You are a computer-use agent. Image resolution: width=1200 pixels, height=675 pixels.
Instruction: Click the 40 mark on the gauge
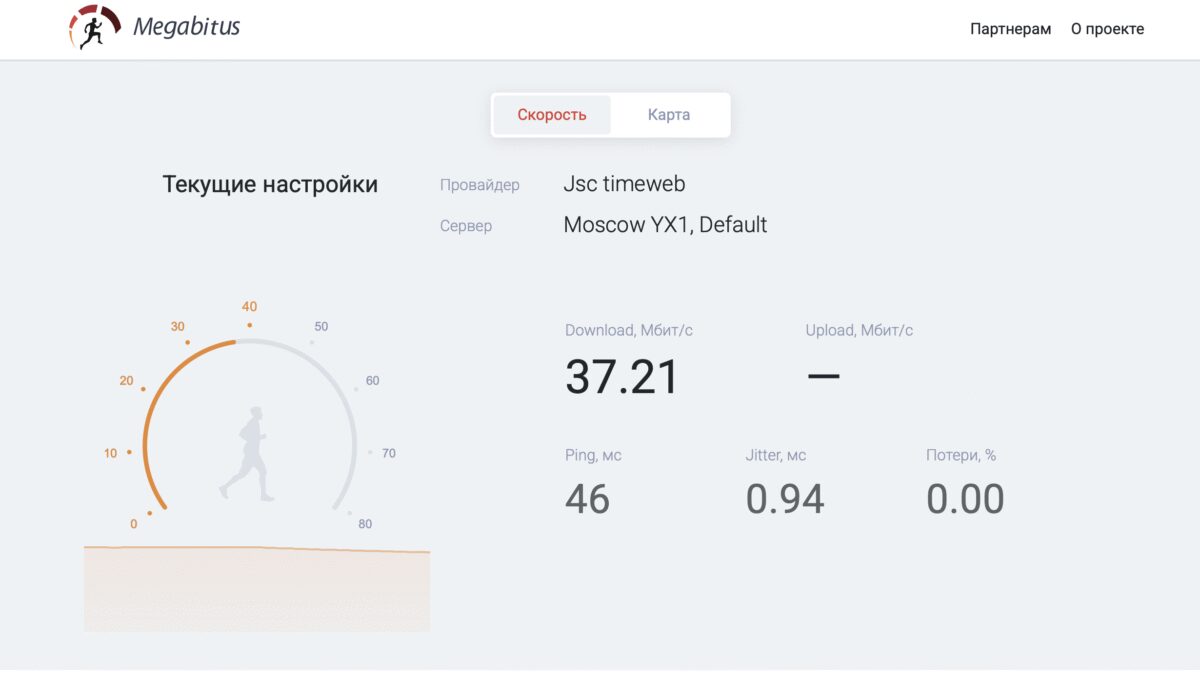point(248,307)
